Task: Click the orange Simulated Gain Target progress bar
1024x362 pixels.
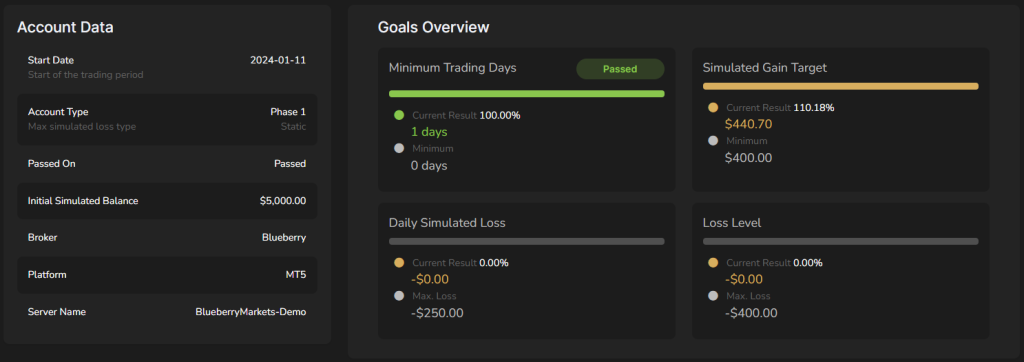Action: click(x=840, y=86)
